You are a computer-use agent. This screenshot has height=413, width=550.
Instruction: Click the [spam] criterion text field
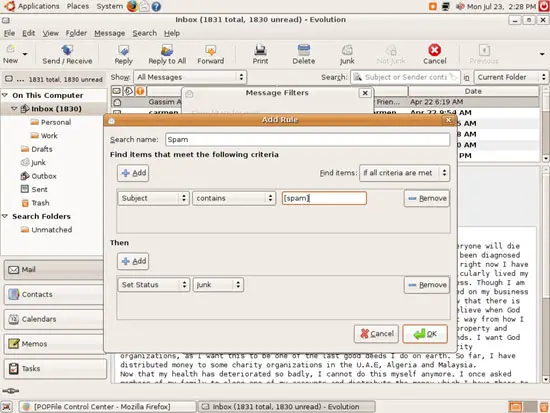coord(324,198)
